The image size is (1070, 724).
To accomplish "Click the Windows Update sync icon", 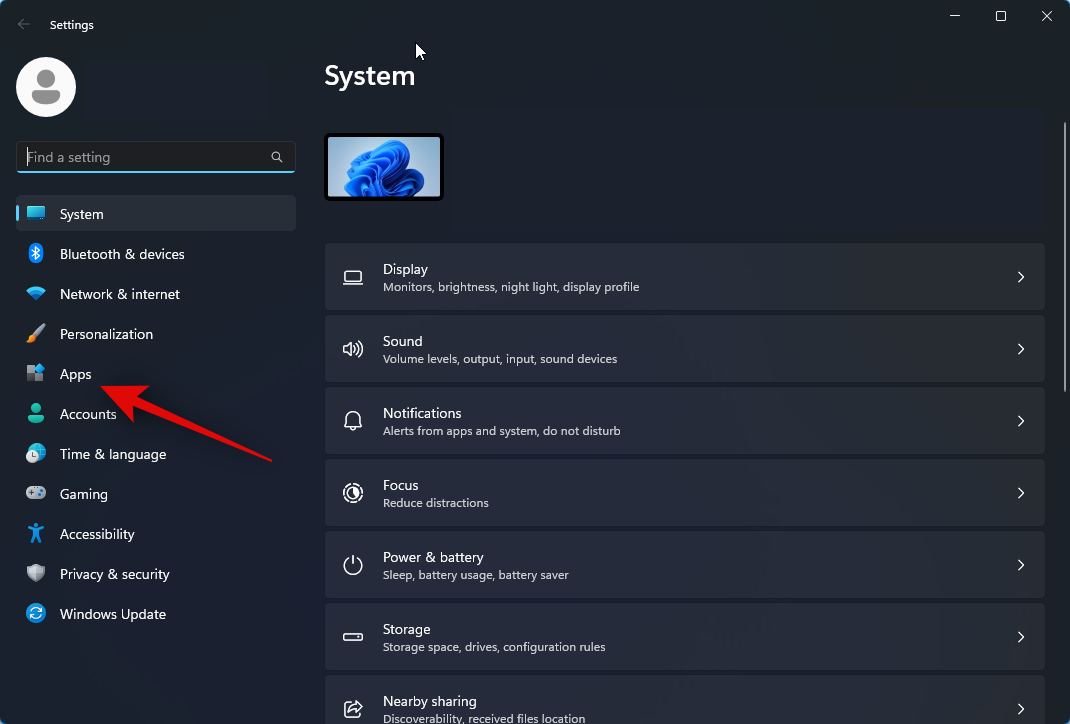I will pos(35,613).
